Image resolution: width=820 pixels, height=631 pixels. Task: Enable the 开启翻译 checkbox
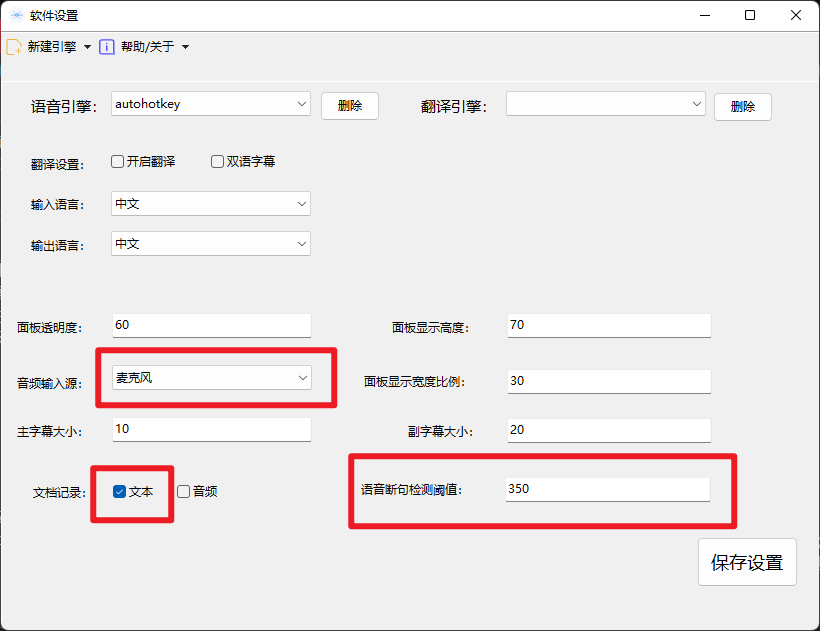pyautogui.click(x=118, y=162)
